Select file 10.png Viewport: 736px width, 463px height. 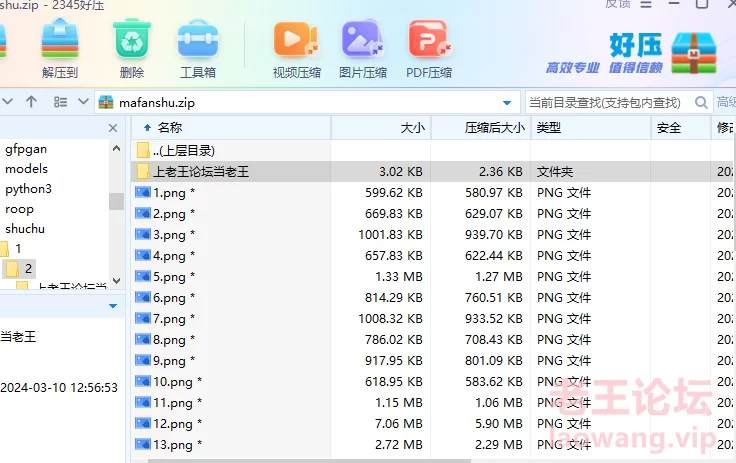(x=432, y=381)
